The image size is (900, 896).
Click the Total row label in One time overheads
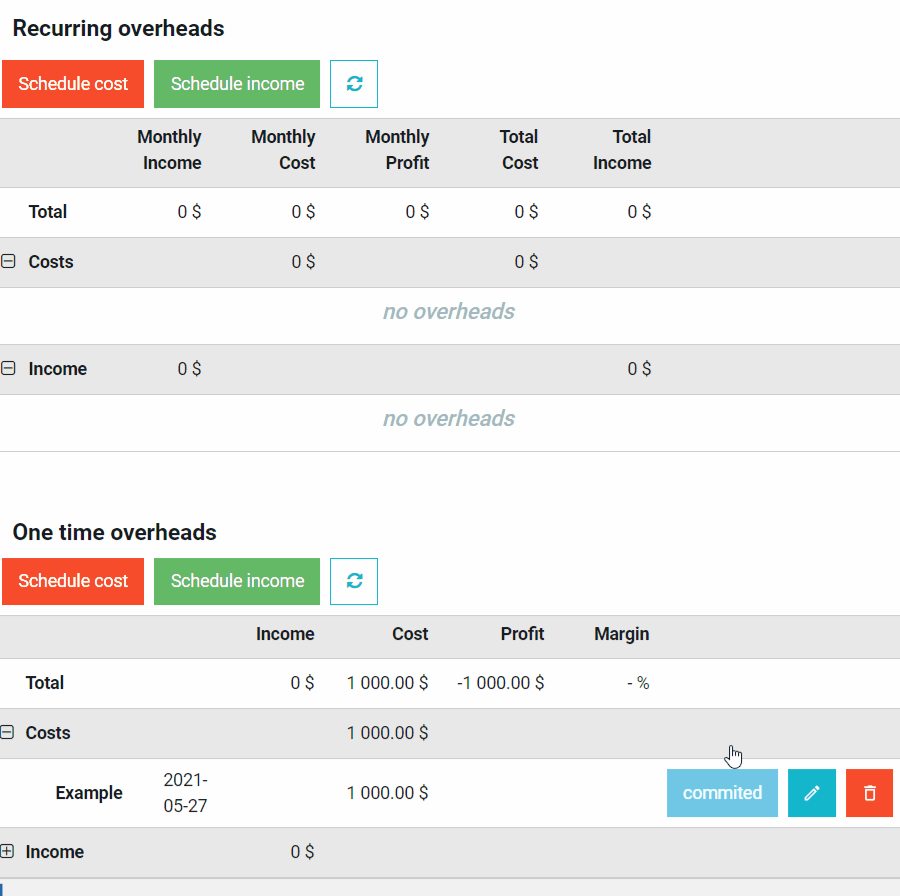pyautogui.click(x=45, y=682)
